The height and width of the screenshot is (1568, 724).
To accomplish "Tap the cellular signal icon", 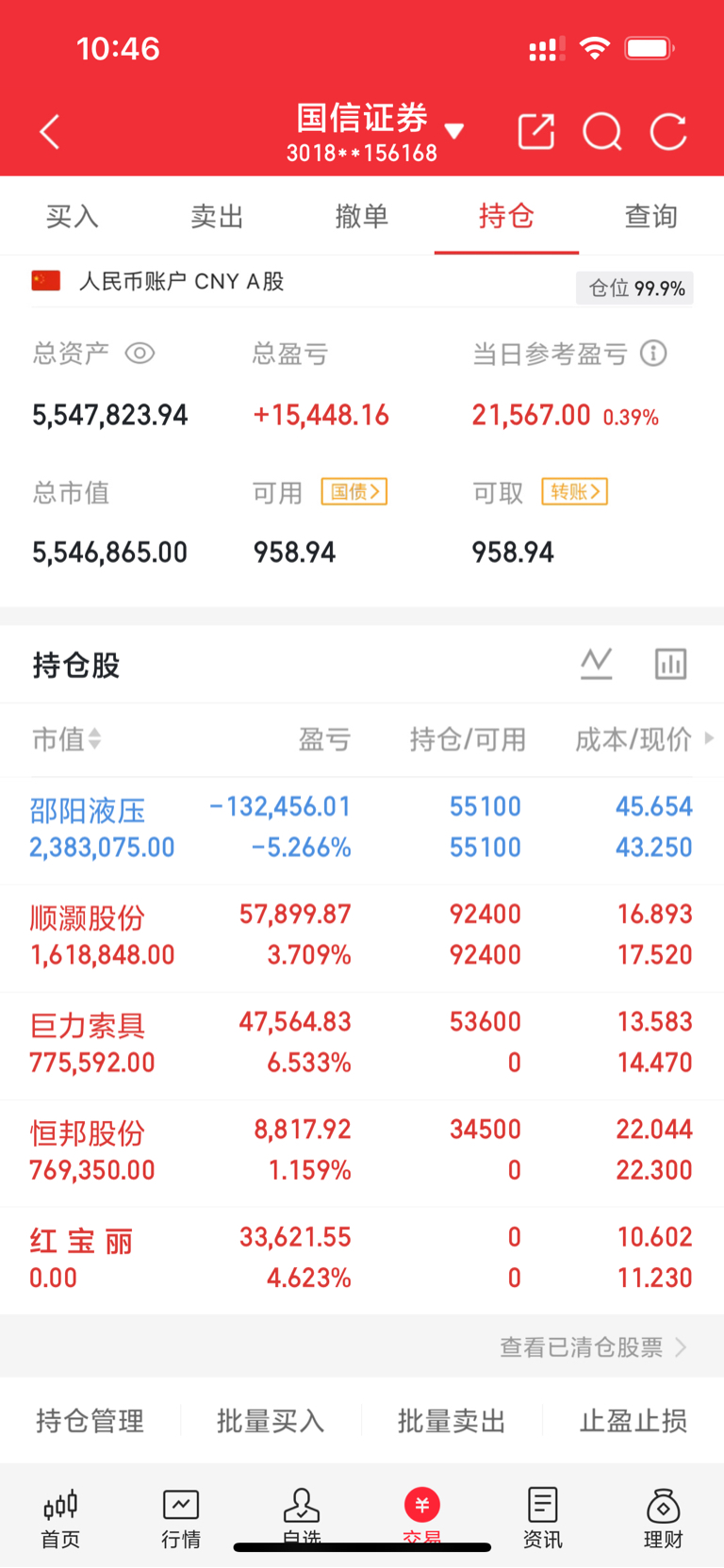I will point(547,48).
